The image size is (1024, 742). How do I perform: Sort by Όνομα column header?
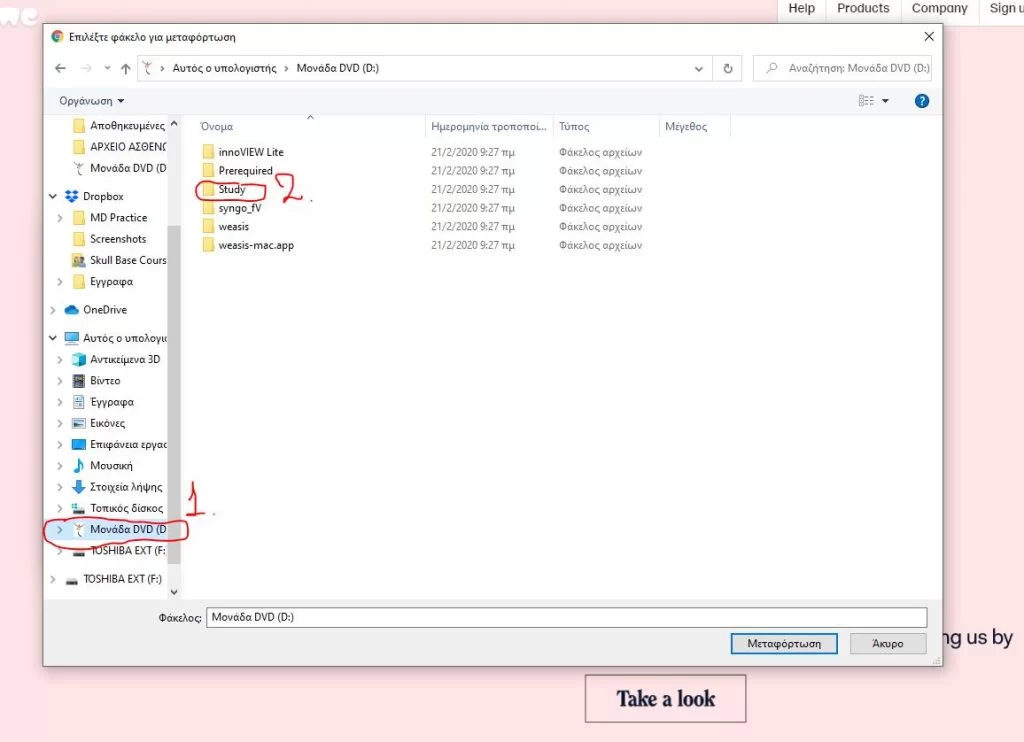[x=217, y=127]
